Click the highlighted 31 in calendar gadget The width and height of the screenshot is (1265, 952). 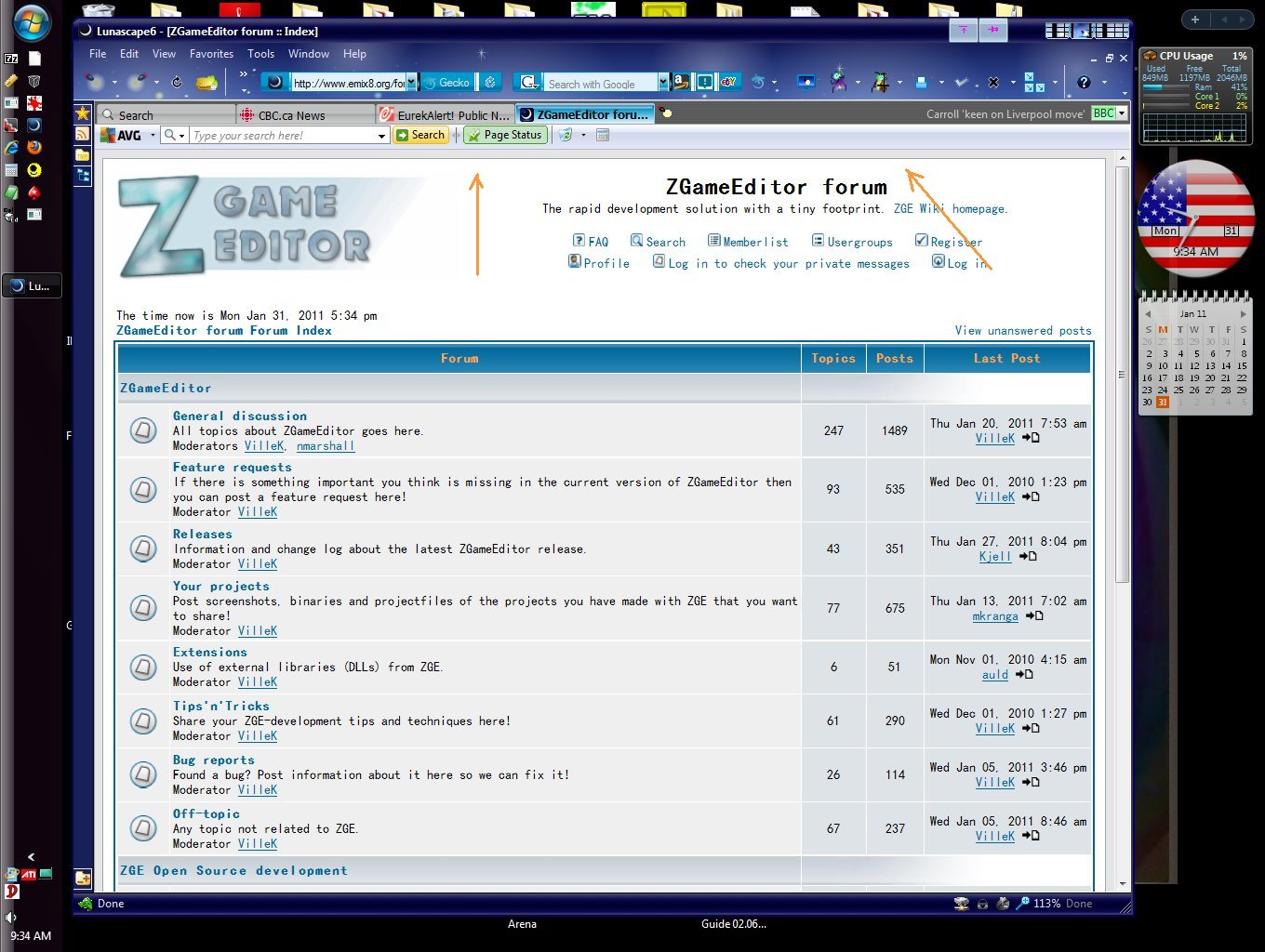coord(1163,403)
